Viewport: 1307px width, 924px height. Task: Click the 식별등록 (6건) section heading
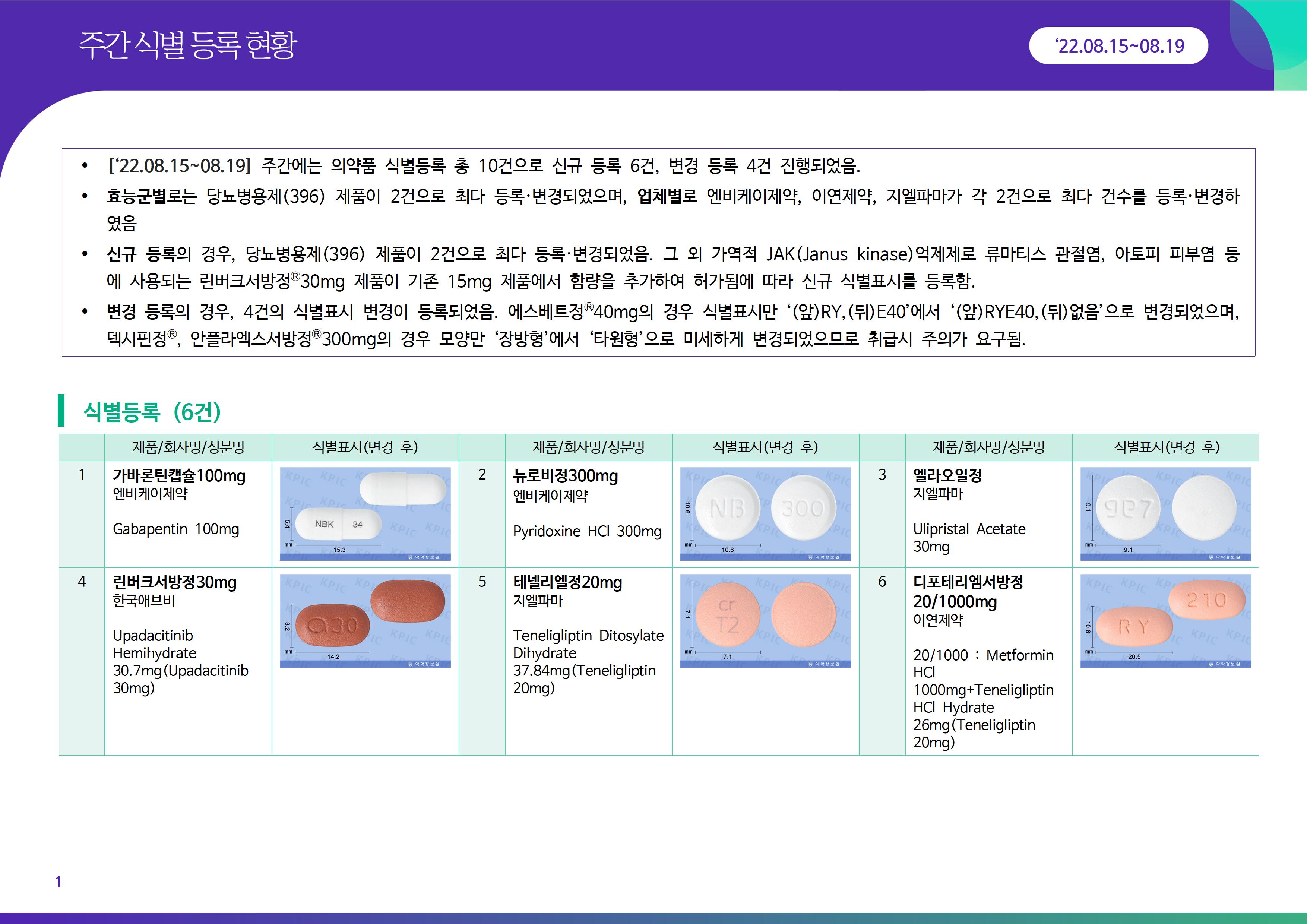point(151,411)
